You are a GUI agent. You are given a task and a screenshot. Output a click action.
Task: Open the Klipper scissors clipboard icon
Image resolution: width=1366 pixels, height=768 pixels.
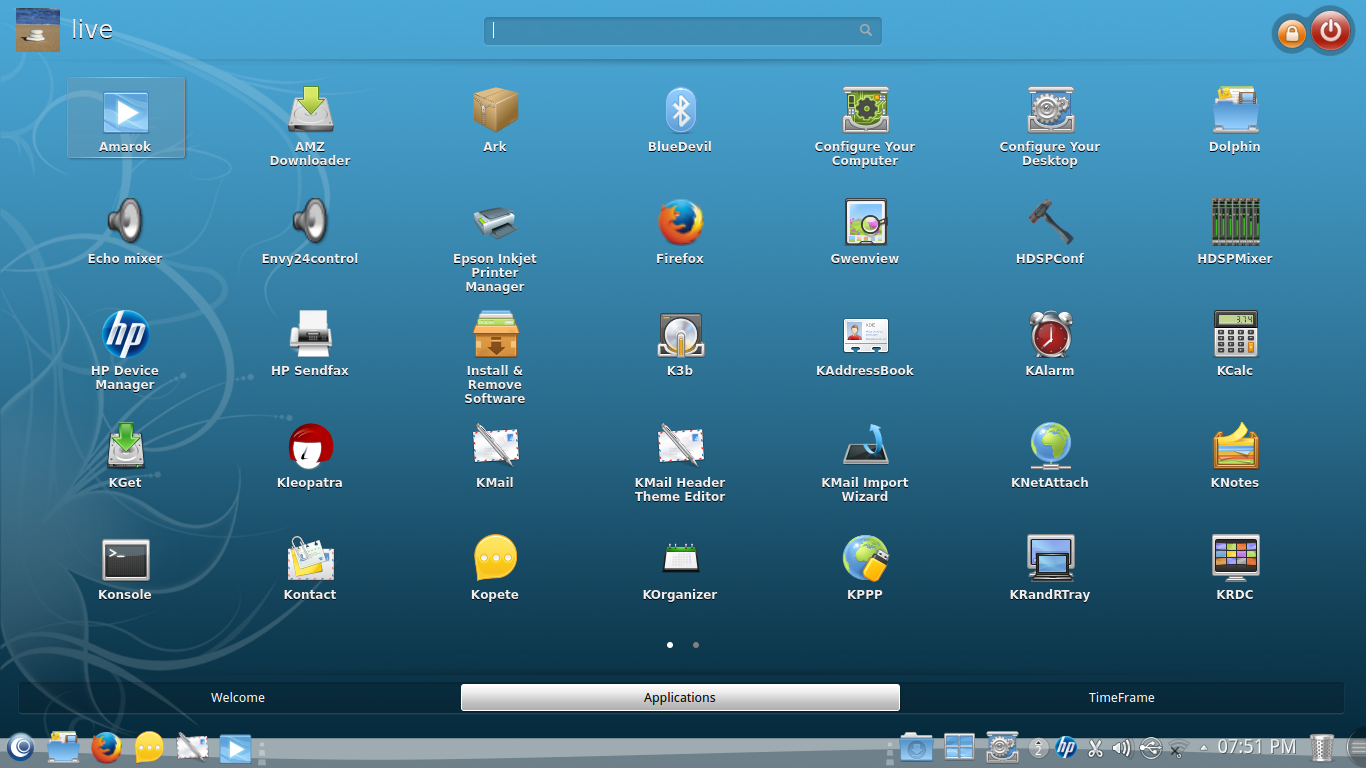coord(1095,748)
